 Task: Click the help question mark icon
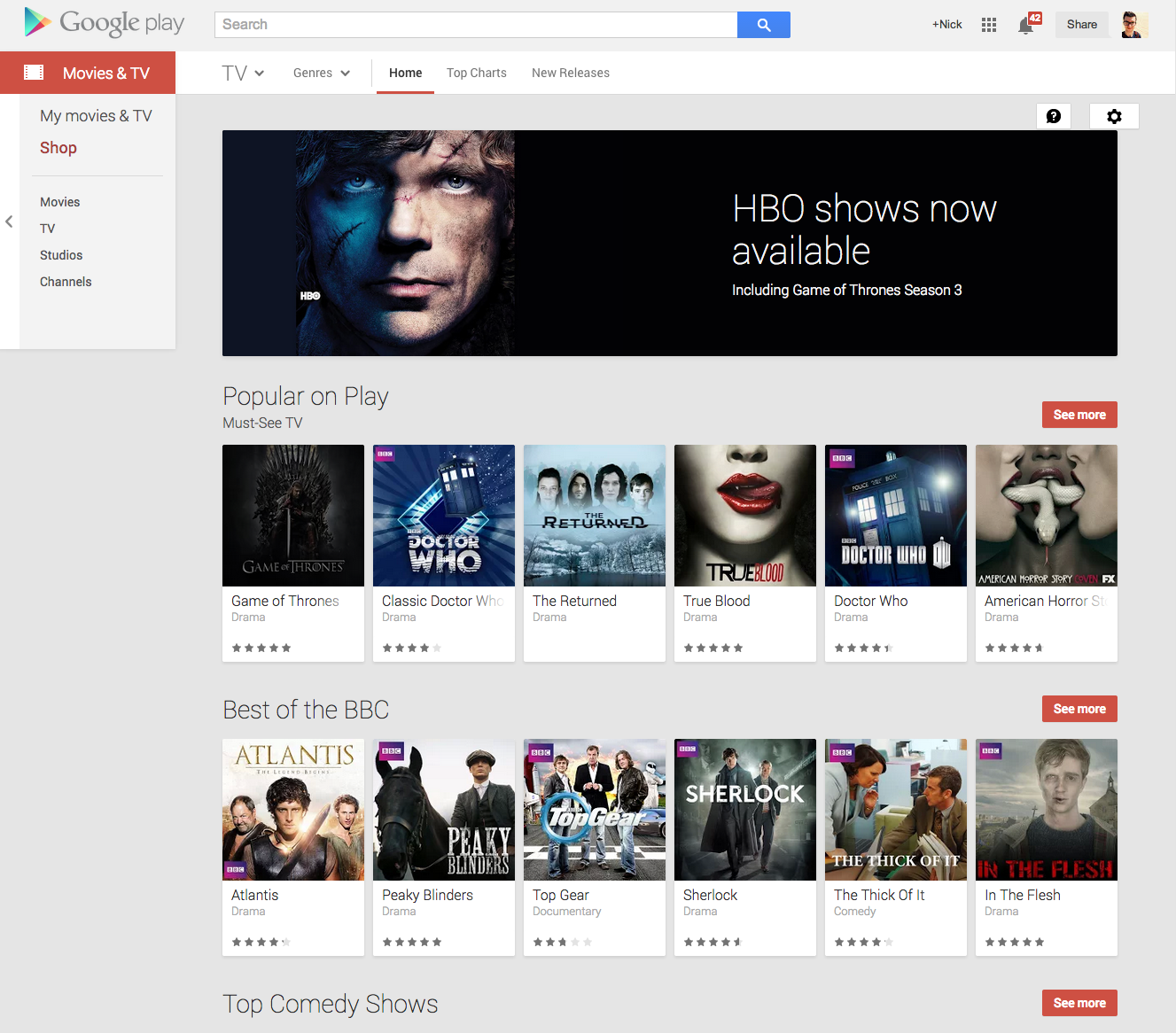pos(1054,116)
